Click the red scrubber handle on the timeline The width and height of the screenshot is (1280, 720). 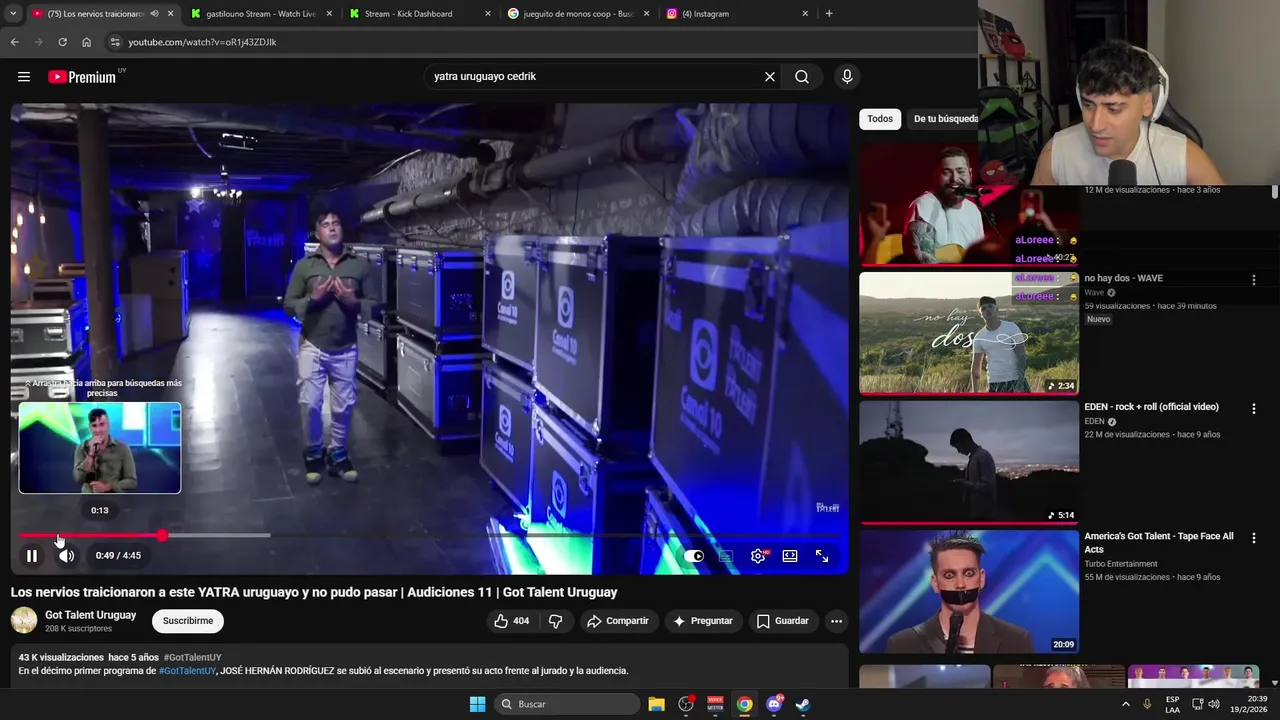point(162,536)
